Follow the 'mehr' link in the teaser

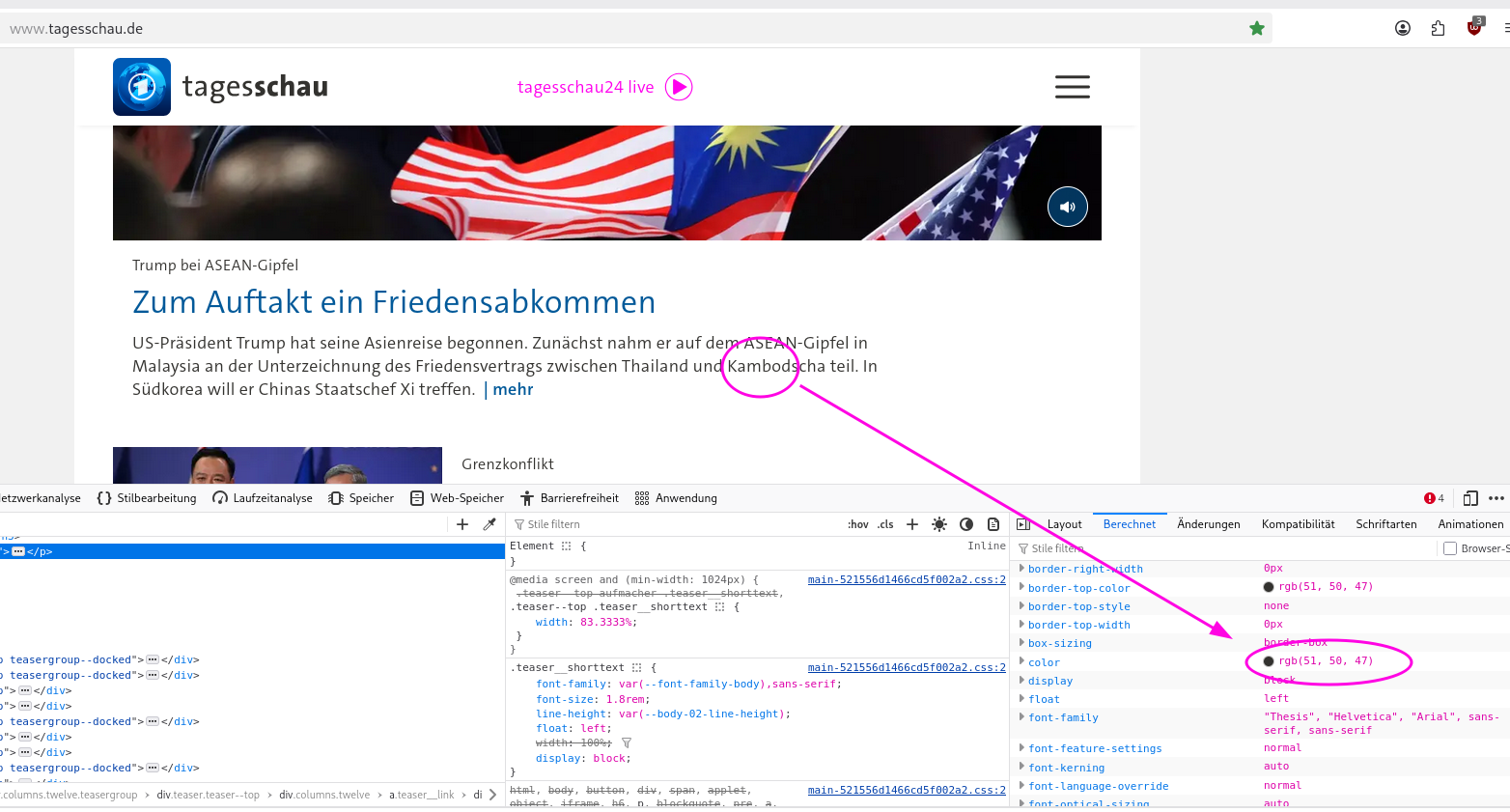click(513, 389)
